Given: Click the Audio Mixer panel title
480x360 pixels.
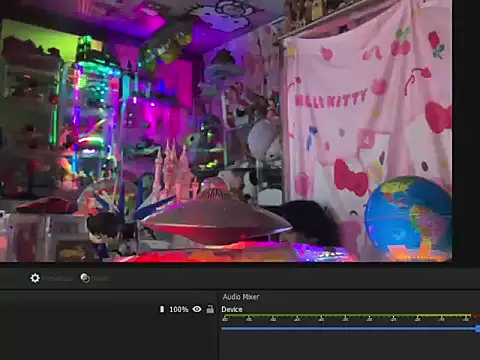Looking at the screenshot, I should tap(241, 297).
